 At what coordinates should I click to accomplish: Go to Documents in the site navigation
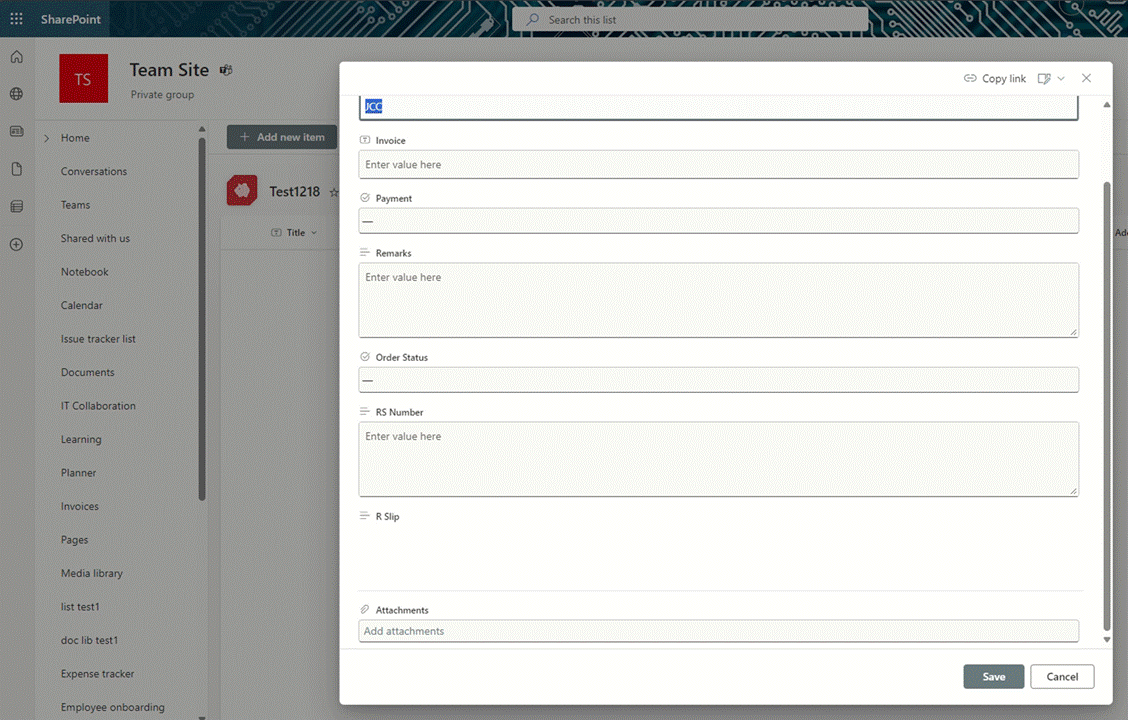pos(88,373)
